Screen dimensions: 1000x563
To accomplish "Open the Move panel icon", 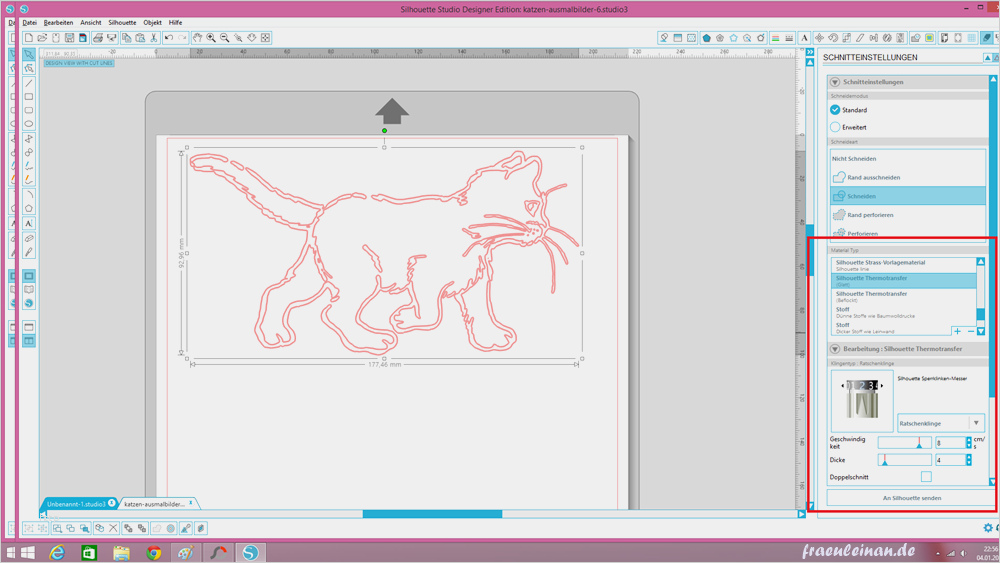I will pos(820,38).
